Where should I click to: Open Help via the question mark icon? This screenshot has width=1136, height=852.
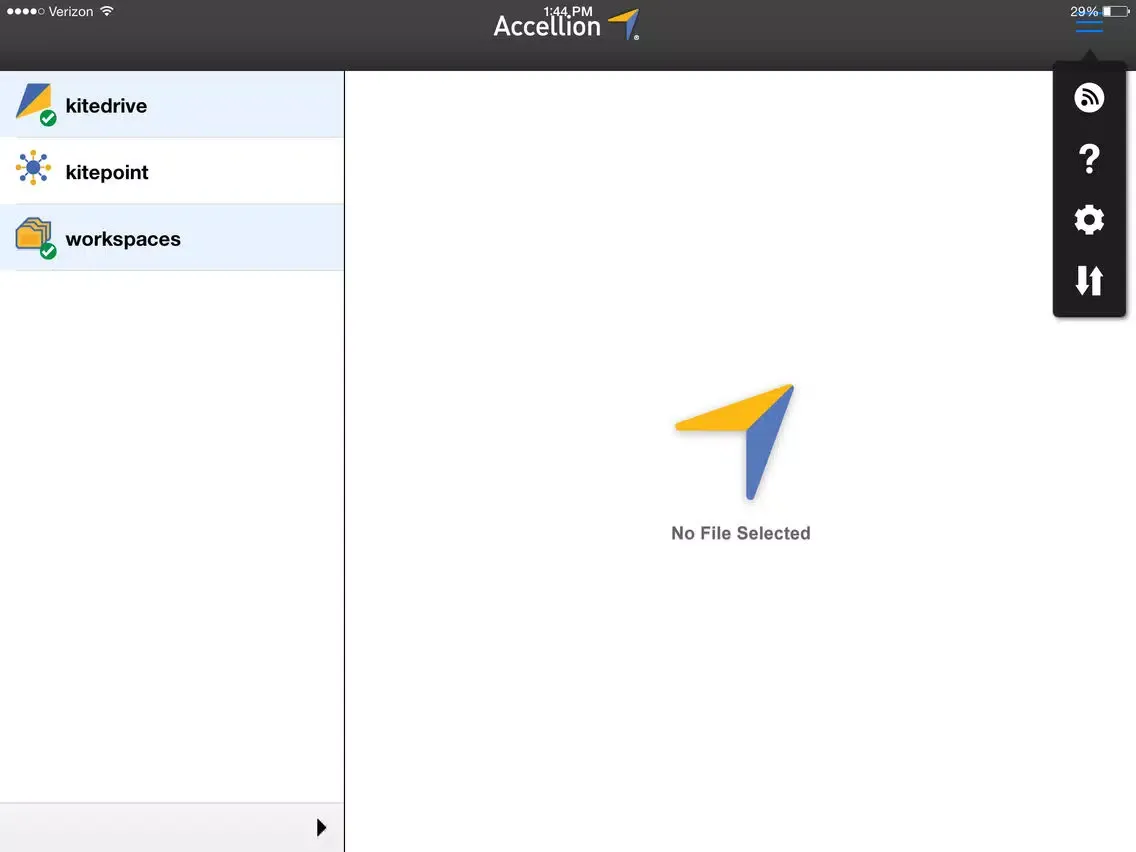click(x=1089, y=158)
